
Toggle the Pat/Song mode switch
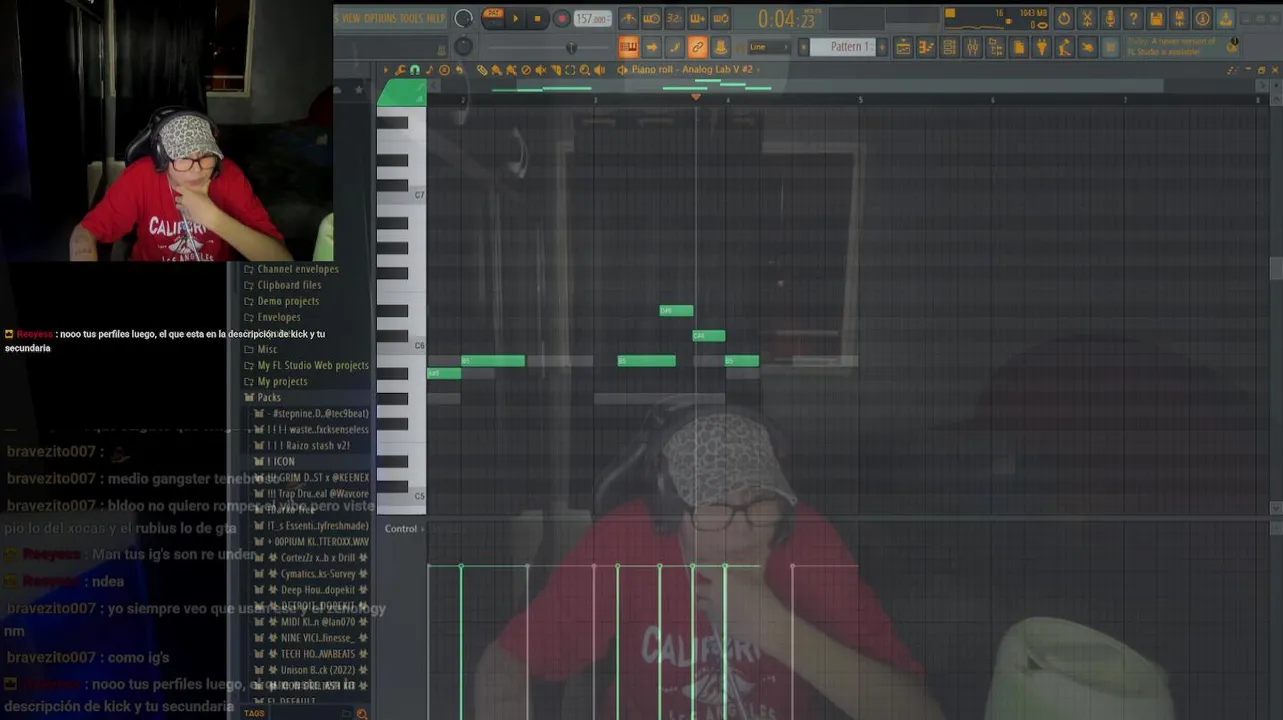pyautogui.click(x=493, y=17)
